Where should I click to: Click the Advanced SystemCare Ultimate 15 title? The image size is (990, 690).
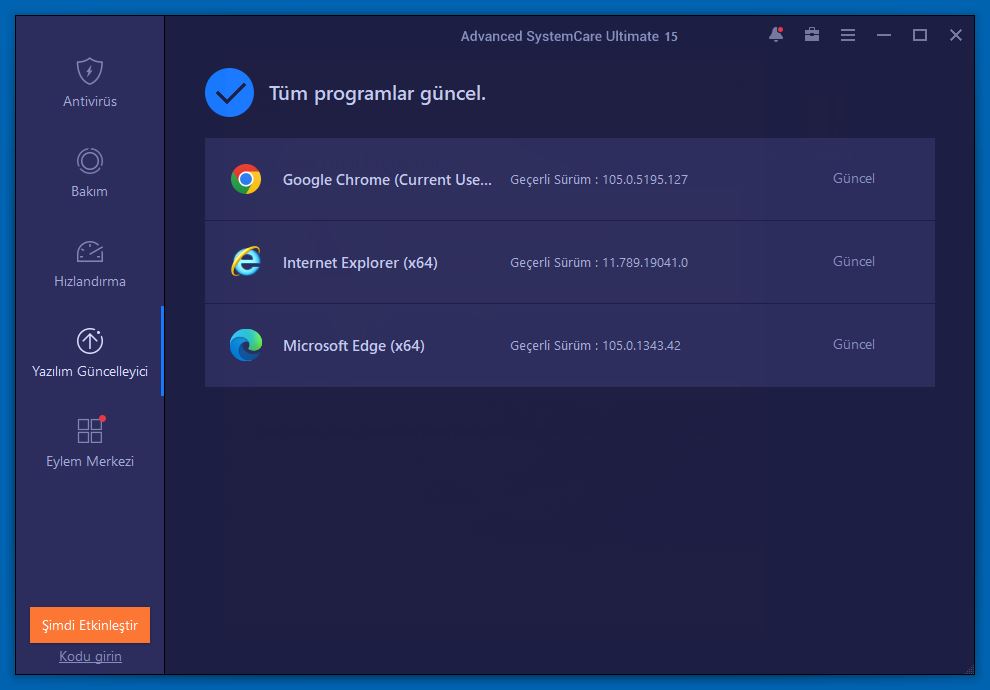pos(569,36)
